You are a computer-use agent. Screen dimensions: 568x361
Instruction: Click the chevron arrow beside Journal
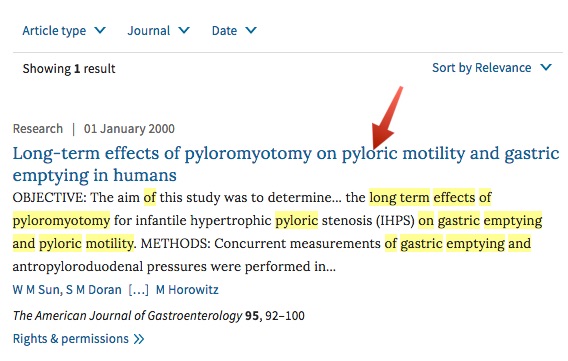184,30
